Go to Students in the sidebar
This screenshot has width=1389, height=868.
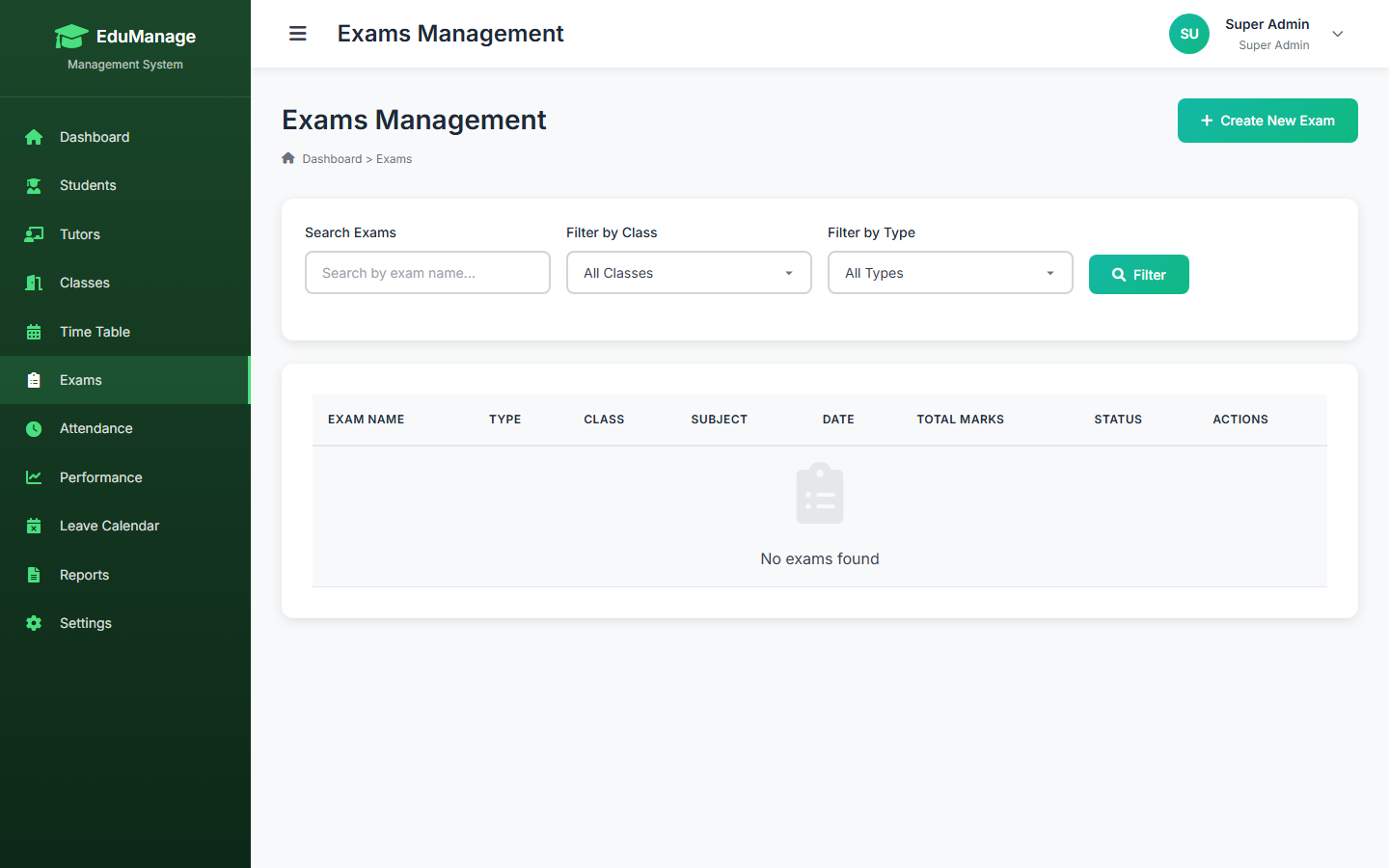(125, 185)
